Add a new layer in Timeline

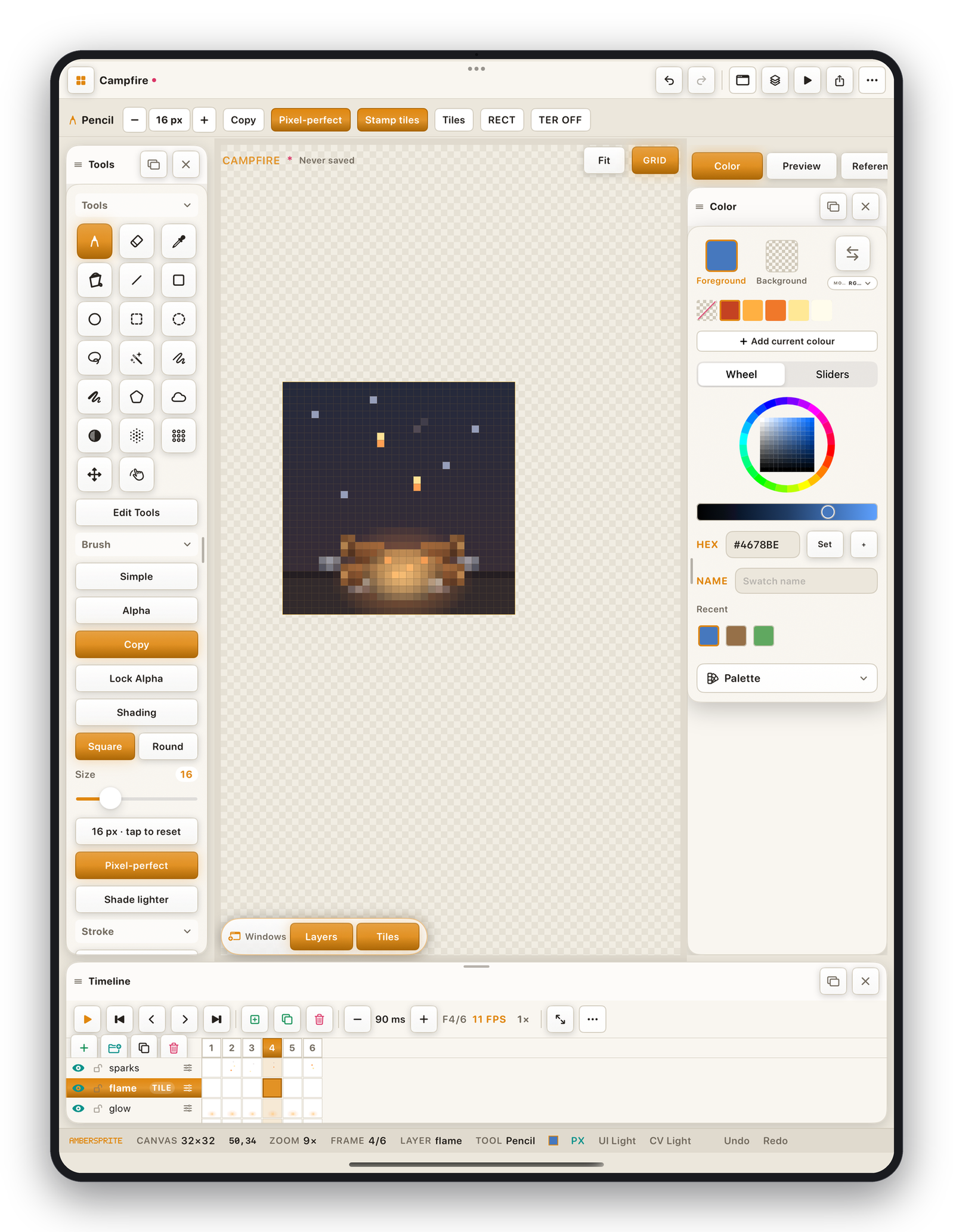point(84,1048)
